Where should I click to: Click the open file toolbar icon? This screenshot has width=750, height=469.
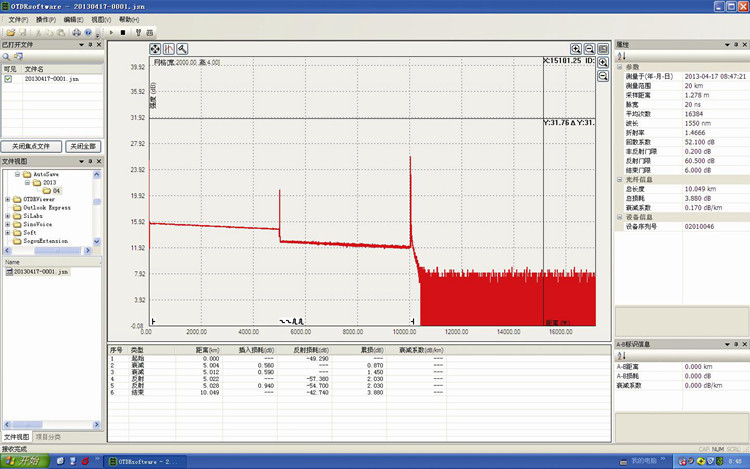(8, 32)
